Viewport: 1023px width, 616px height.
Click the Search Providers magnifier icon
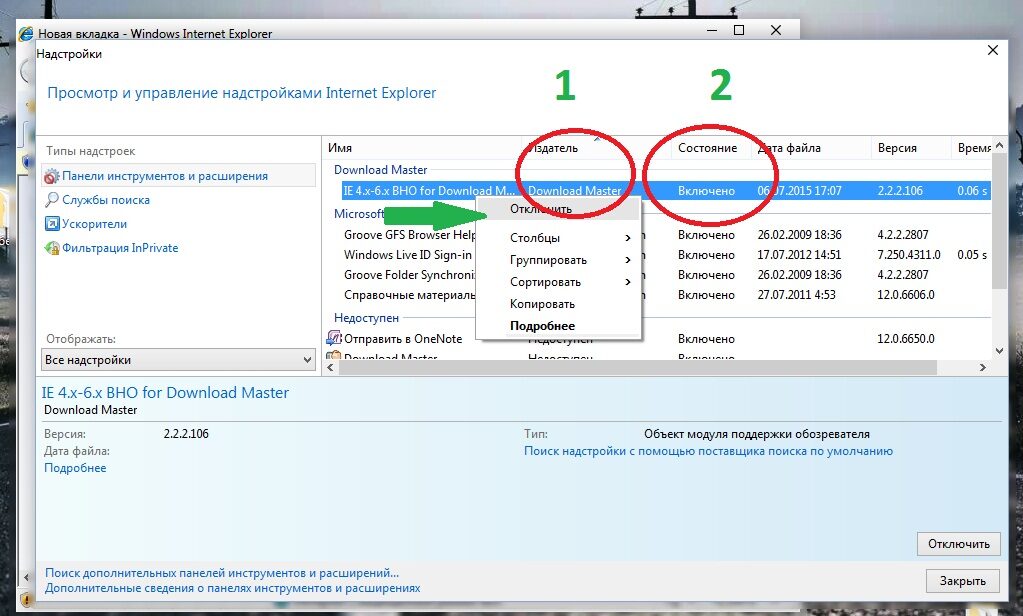click(x=52, y=200)
